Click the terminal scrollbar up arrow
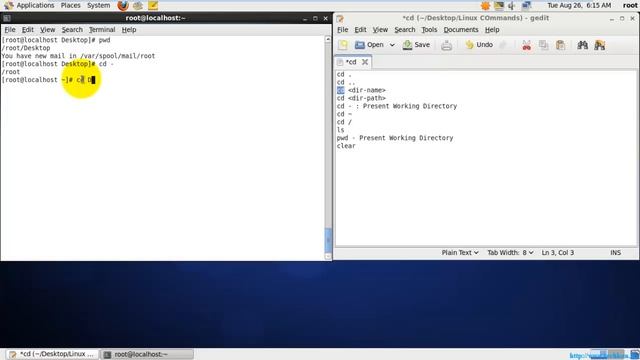Image resolution: width=640 pixels, height=360 pixels. pos(328,39)
